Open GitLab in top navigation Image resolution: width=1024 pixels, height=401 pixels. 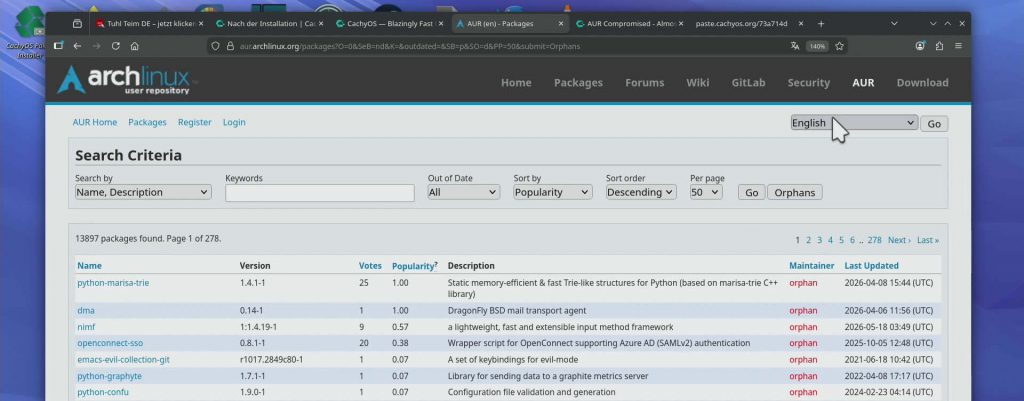coord(748,82)
